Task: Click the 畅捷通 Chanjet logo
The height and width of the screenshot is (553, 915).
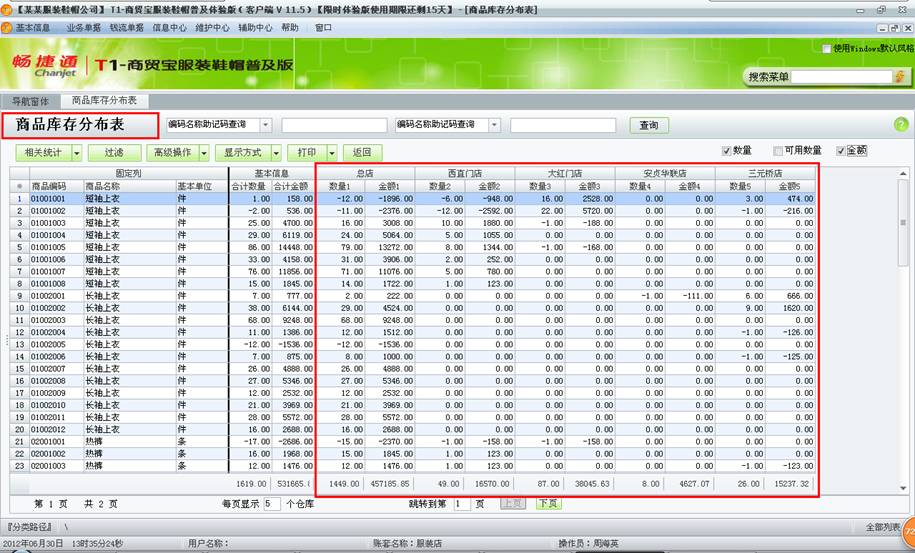Action: [x=46, y=65]
